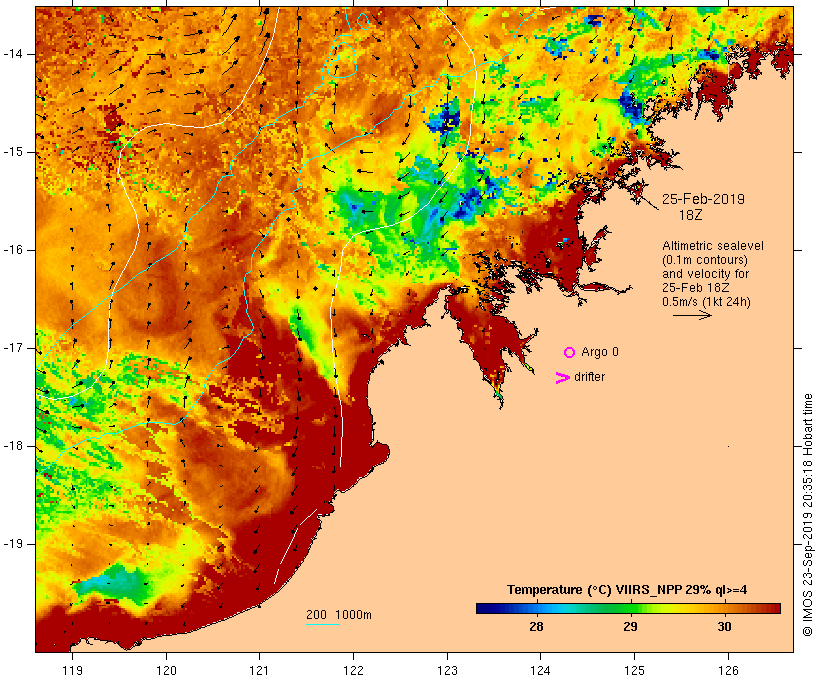This screenshot has height=680, width=820.
Task: Click the magenta Argo circle legend symbol
Action: tap(570, 353)
